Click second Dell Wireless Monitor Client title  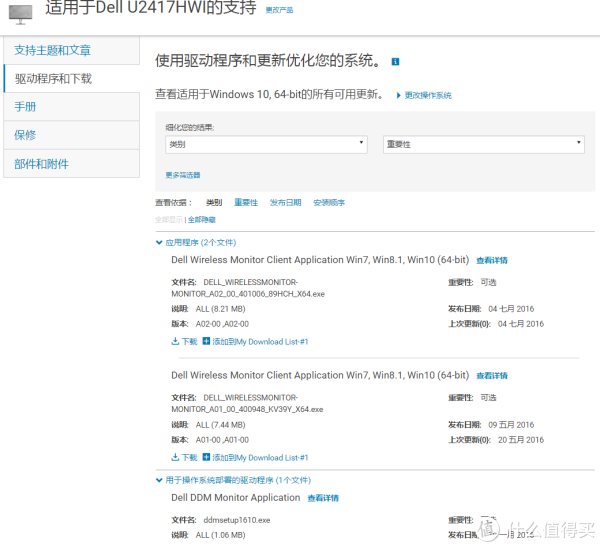pyautogui.click(x=320, y=375)
